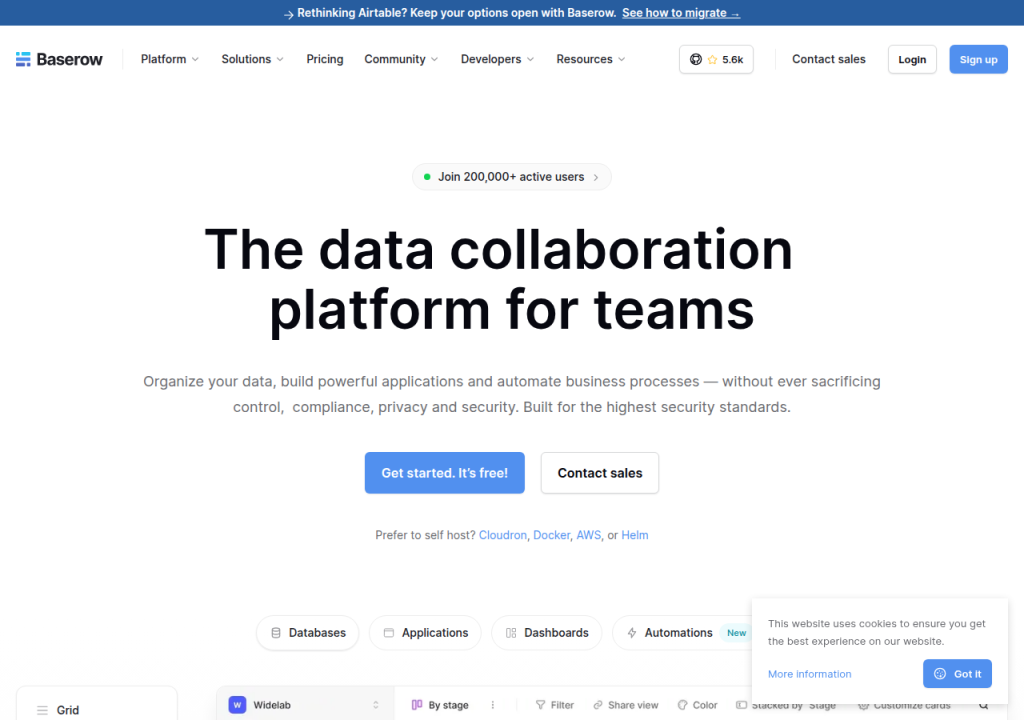Open the Widelab workspace switcher arrows
Screen dimensions: 1024x720
click(376, 705)
